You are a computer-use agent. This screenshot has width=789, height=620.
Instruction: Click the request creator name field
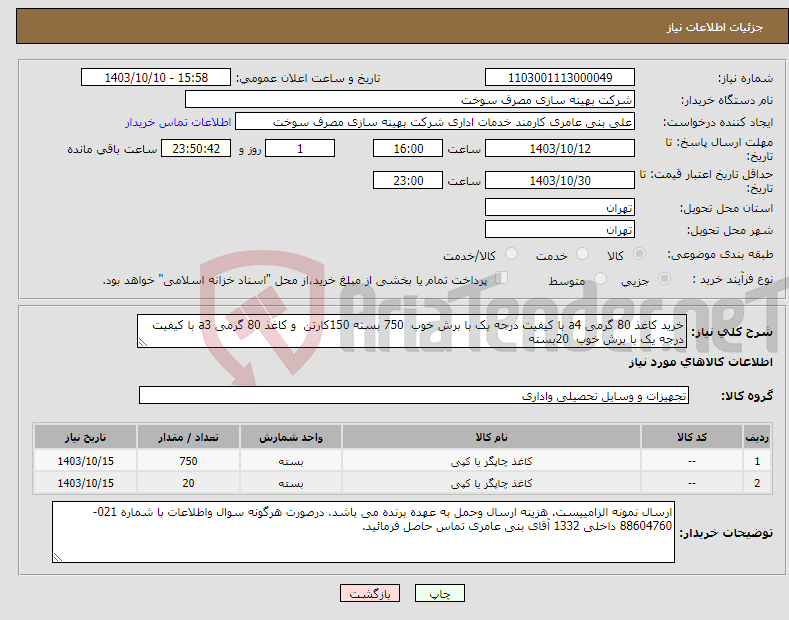435,121
